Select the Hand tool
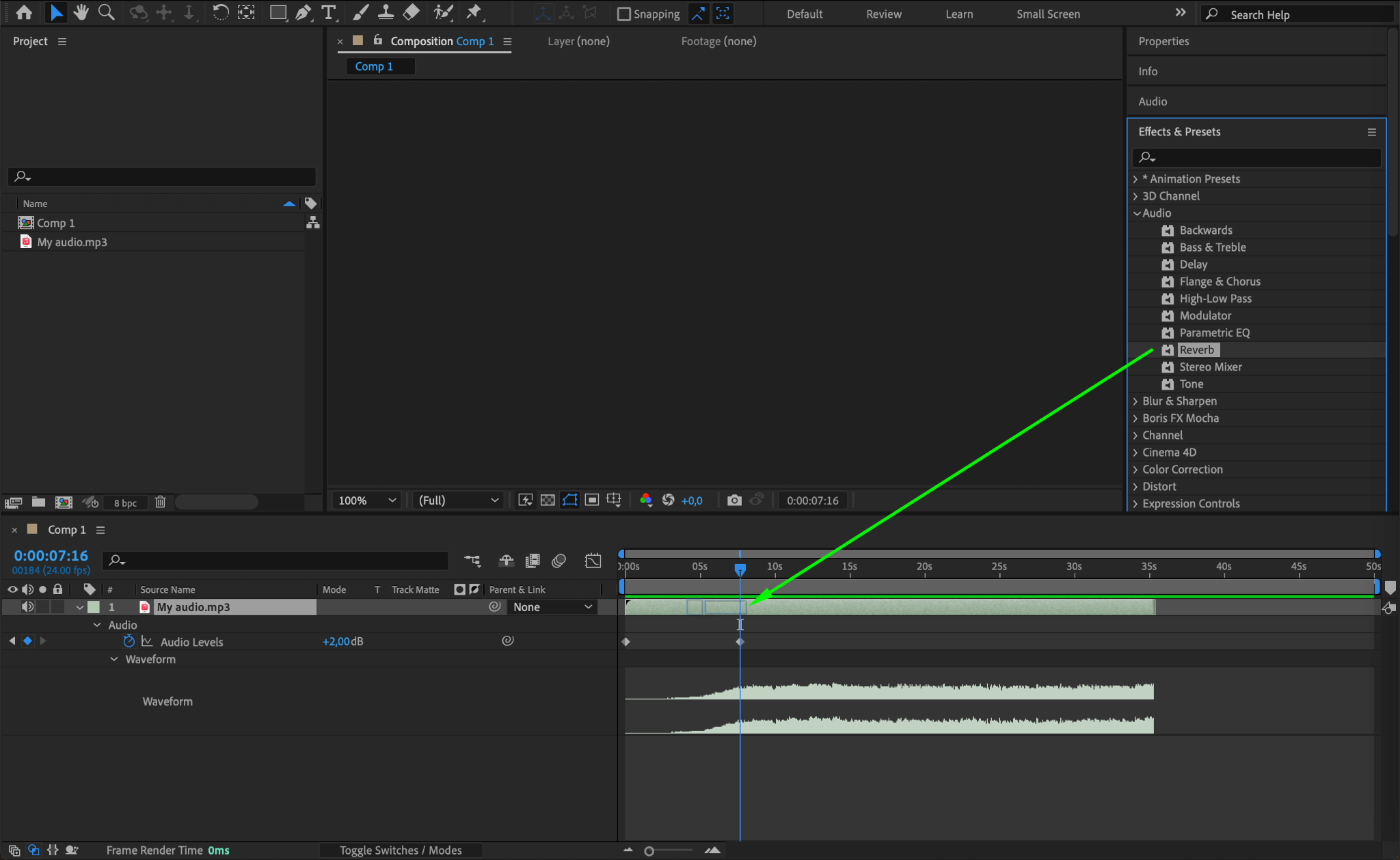The image size is (1400, 860). [x=81, y=12]
